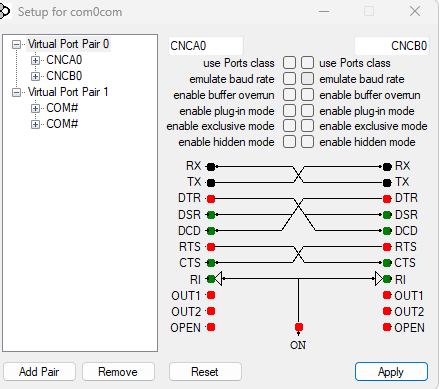Toggle right 'enable buffer overrun' checkbox
Screen dimensions: 445x389
[307, 94]
